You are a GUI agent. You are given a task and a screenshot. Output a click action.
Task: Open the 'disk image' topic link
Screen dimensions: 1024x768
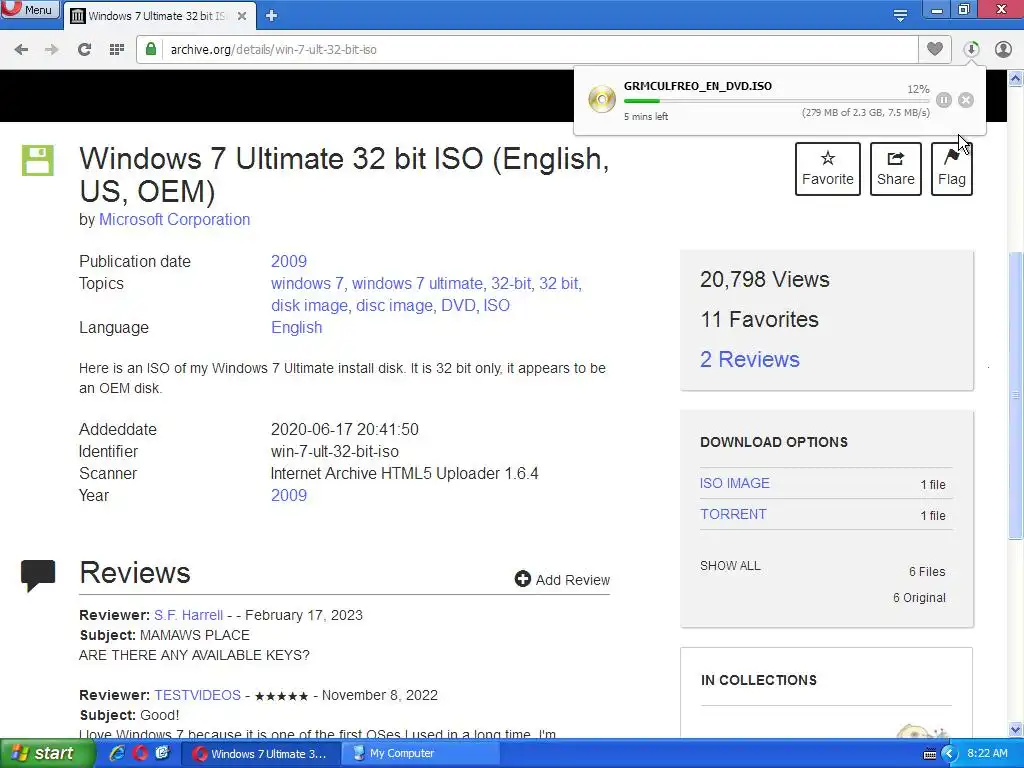(x=309, y=306)
